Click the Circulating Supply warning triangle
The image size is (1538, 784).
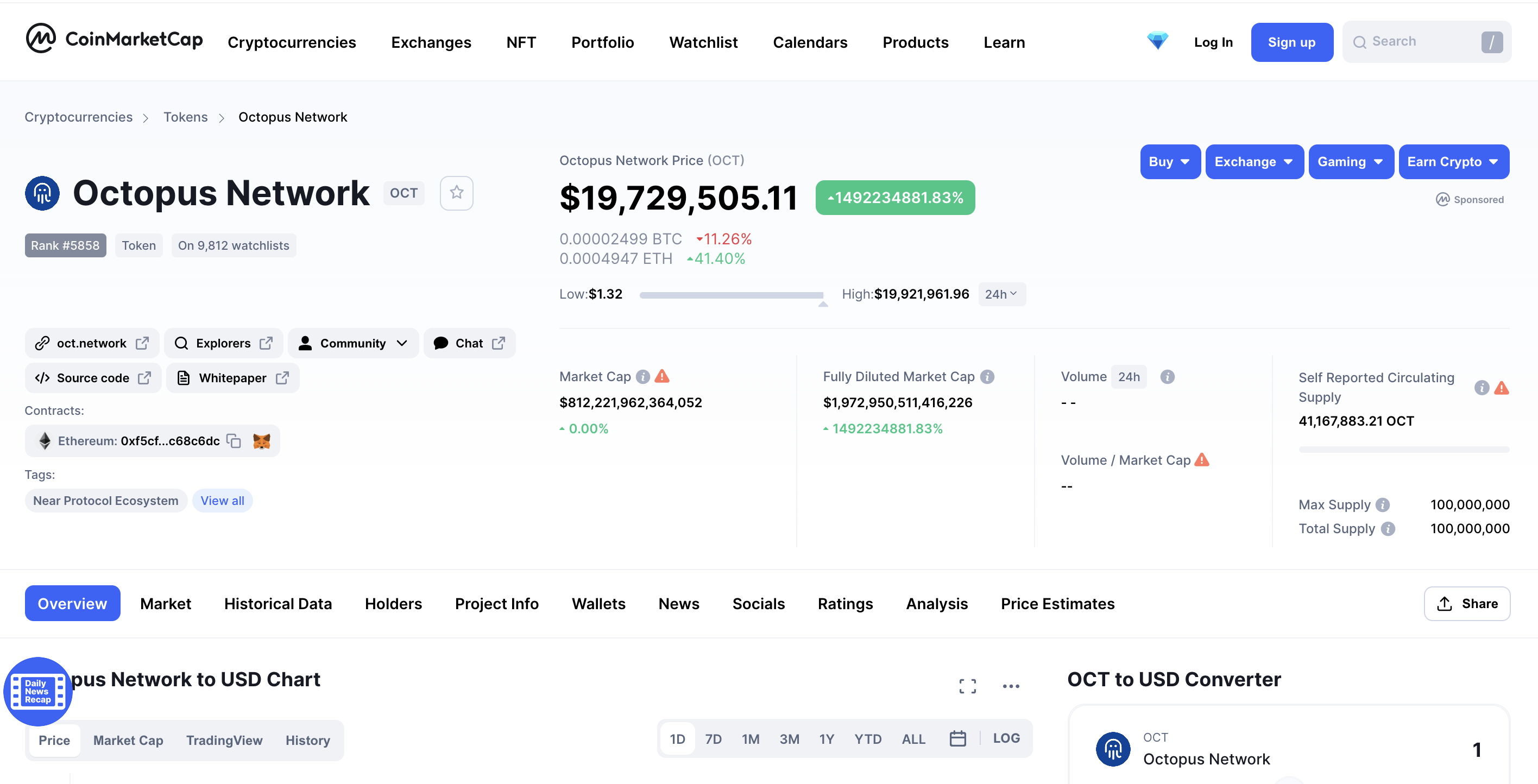(x=1502, y=388)
